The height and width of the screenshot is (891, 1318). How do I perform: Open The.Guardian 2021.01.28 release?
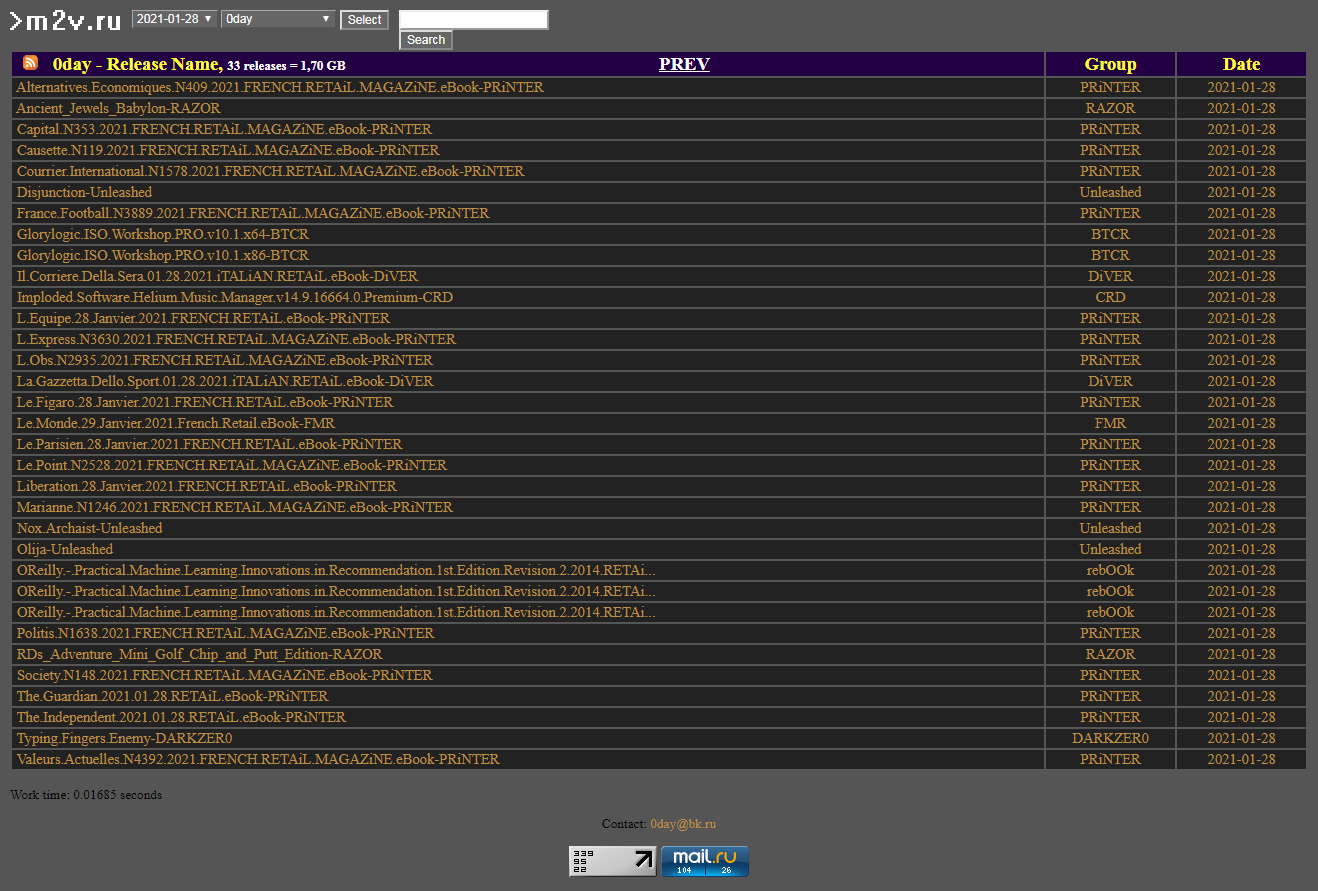point(172,696)
